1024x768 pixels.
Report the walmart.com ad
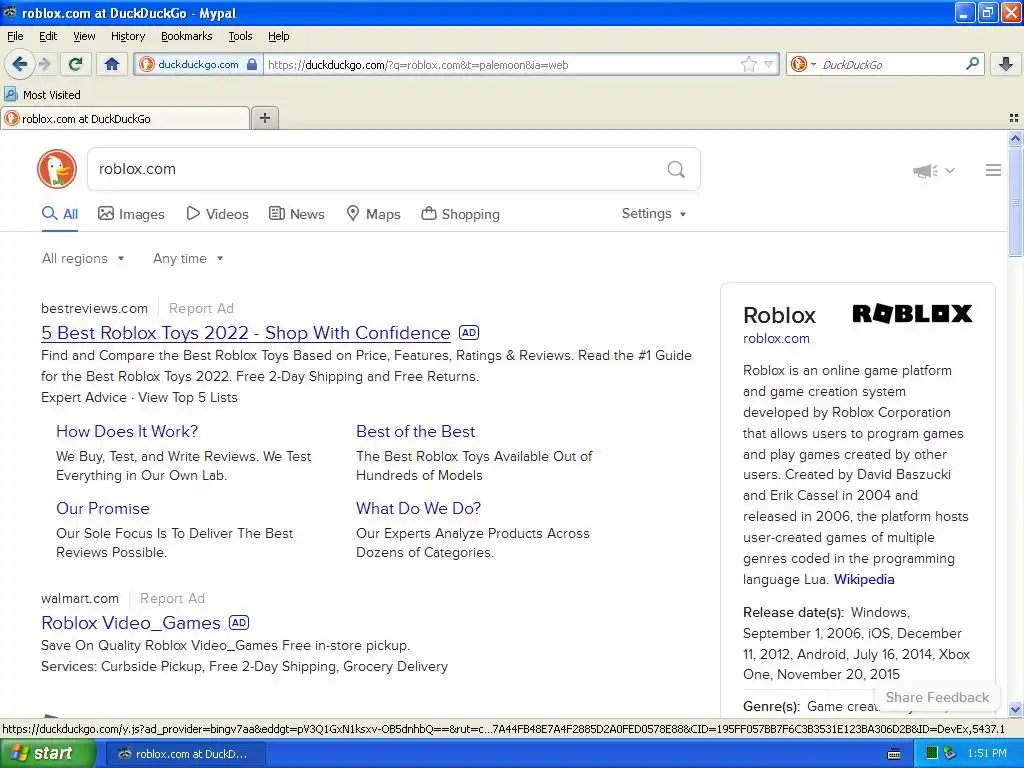pyautogui.click(x=172, y=598)
